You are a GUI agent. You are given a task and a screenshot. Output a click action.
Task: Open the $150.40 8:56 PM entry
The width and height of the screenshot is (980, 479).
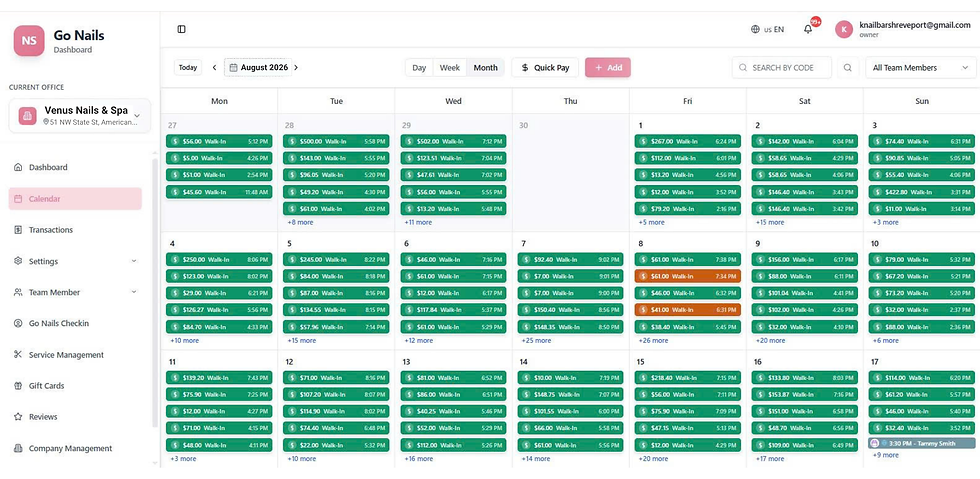tap(571, 310)
